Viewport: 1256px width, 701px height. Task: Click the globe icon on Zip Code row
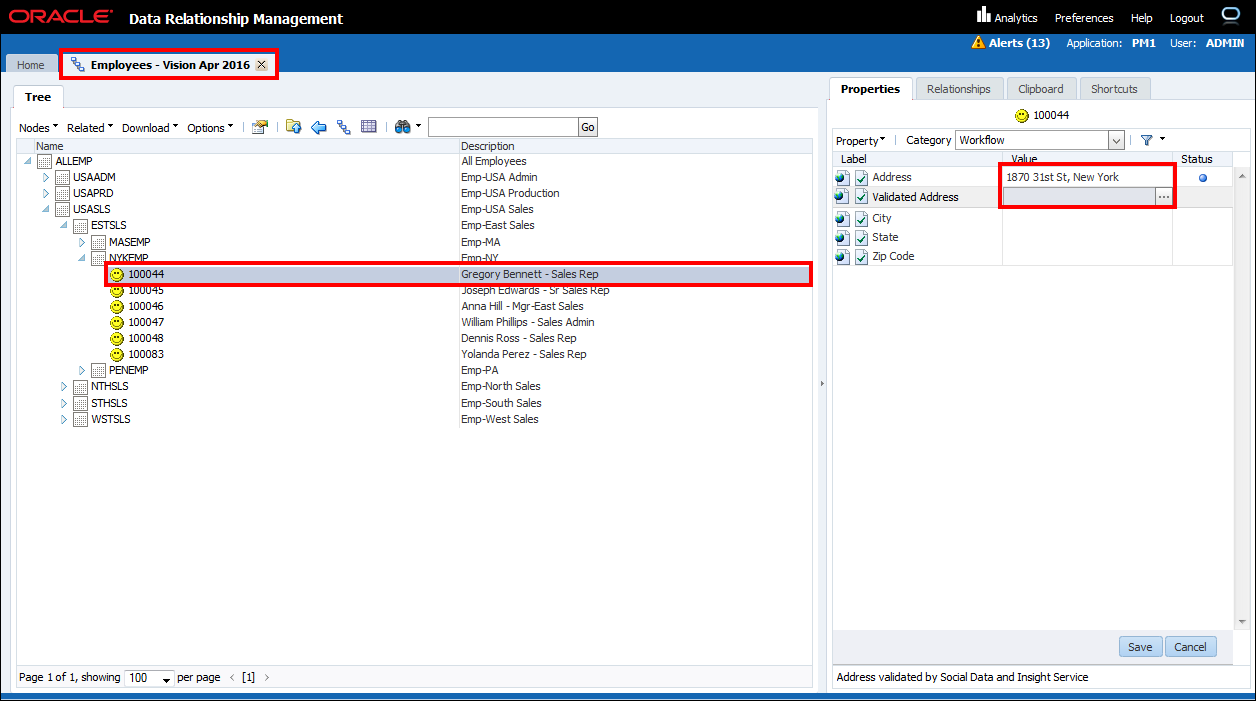pyautogui.click(x=842, y=256)
